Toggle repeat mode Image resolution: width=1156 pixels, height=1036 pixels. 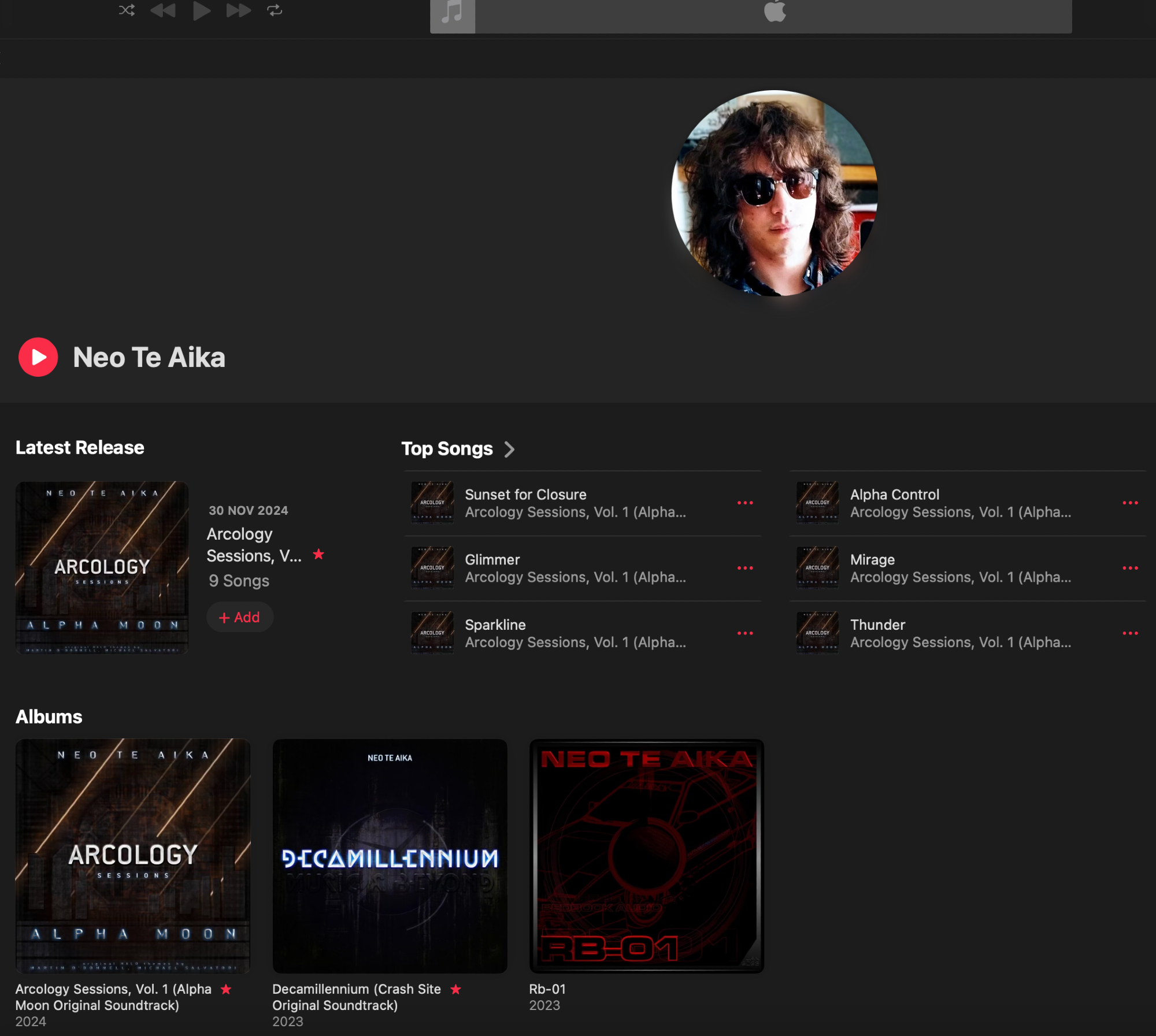[275, 10]
